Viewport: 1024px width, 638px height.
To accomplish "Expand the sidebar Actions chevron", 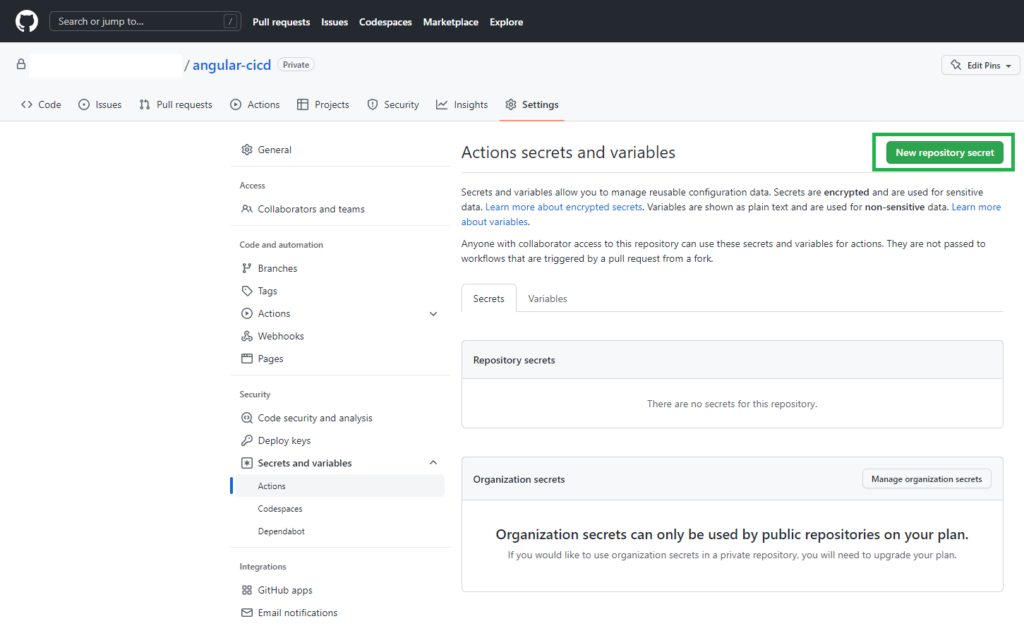I will (433, 314).
